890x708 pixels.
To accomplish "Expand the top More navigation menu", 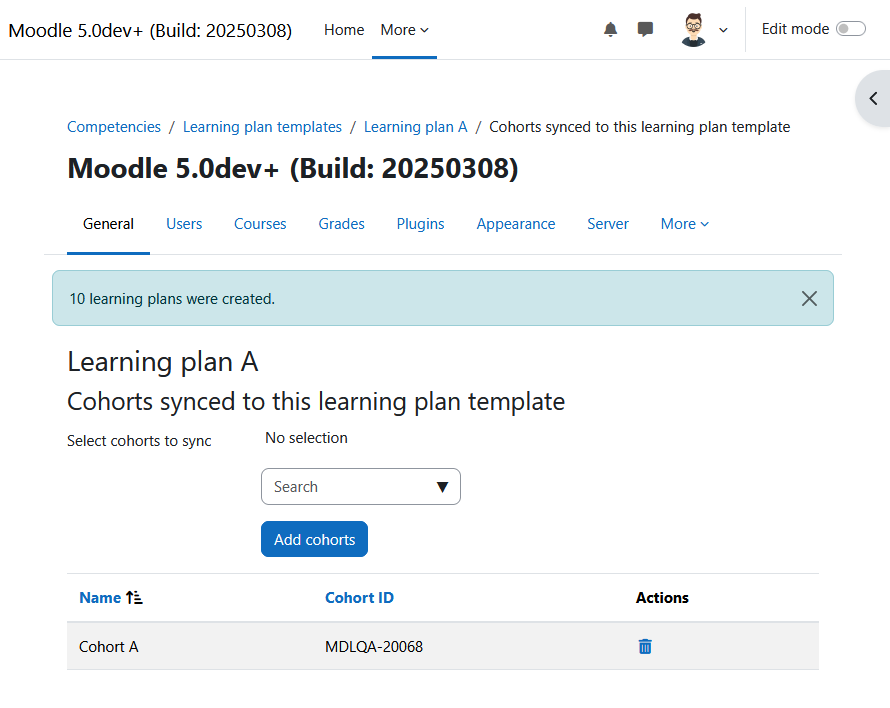I will point(404,30).
